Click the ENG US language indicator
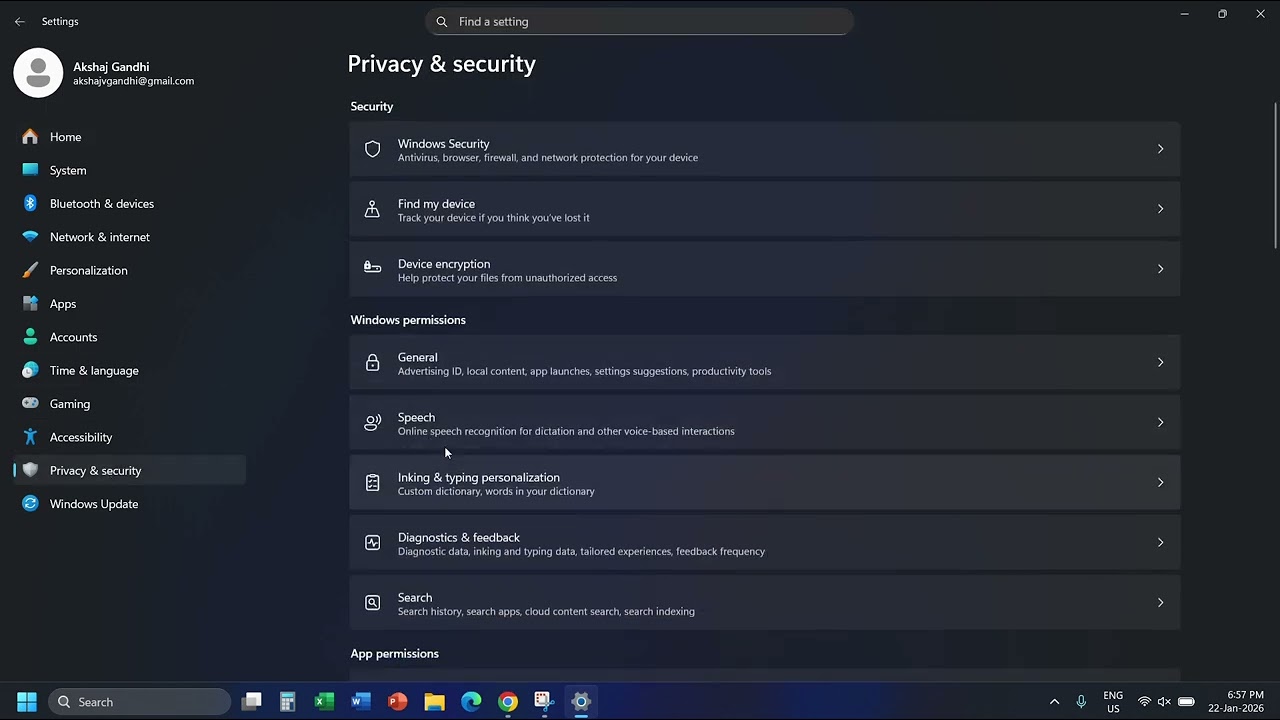Screen dimensions: 1280x720 [1113, 702]
